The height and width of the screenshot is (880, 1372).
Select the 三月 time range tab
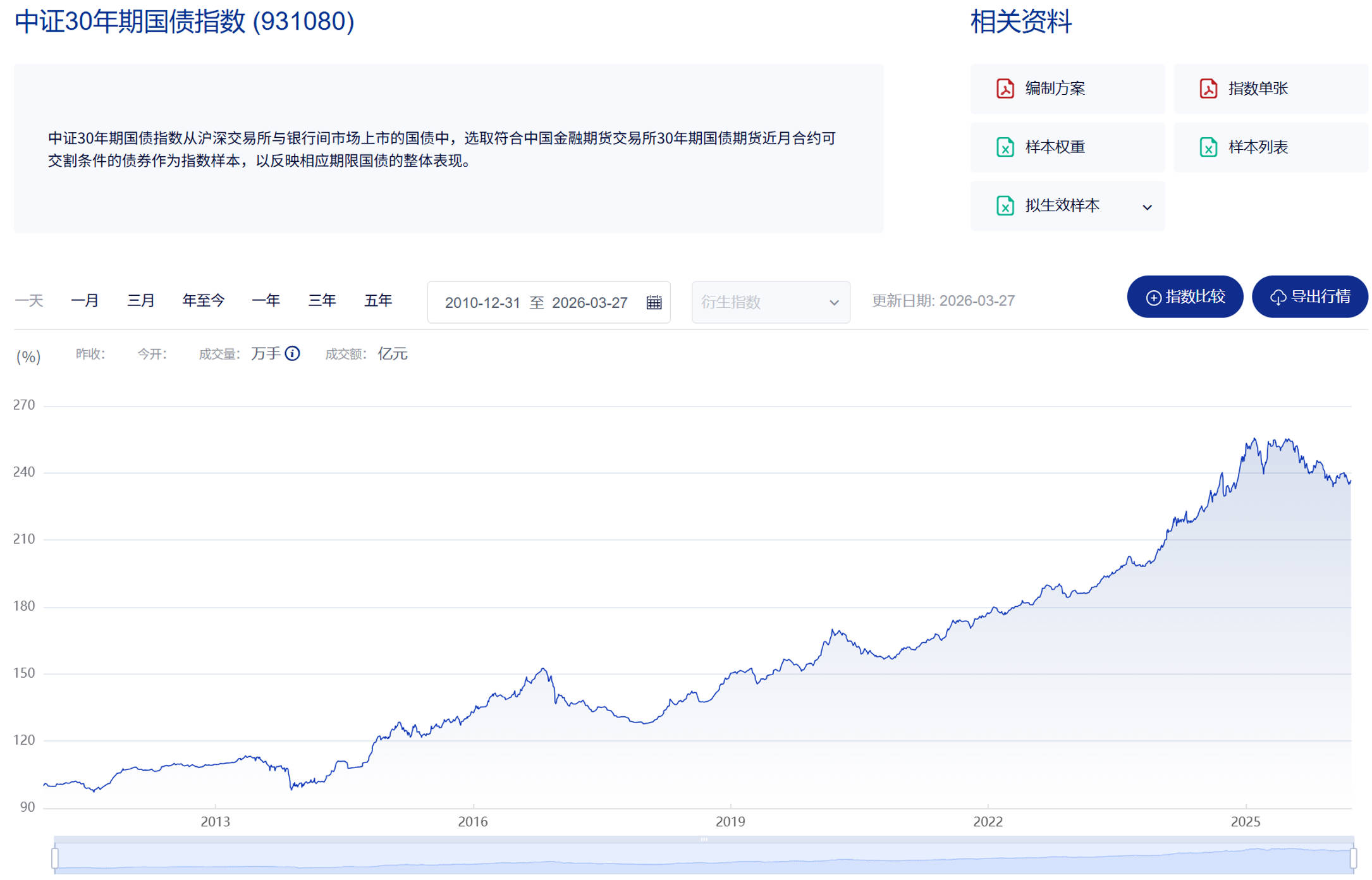point(140,300)
